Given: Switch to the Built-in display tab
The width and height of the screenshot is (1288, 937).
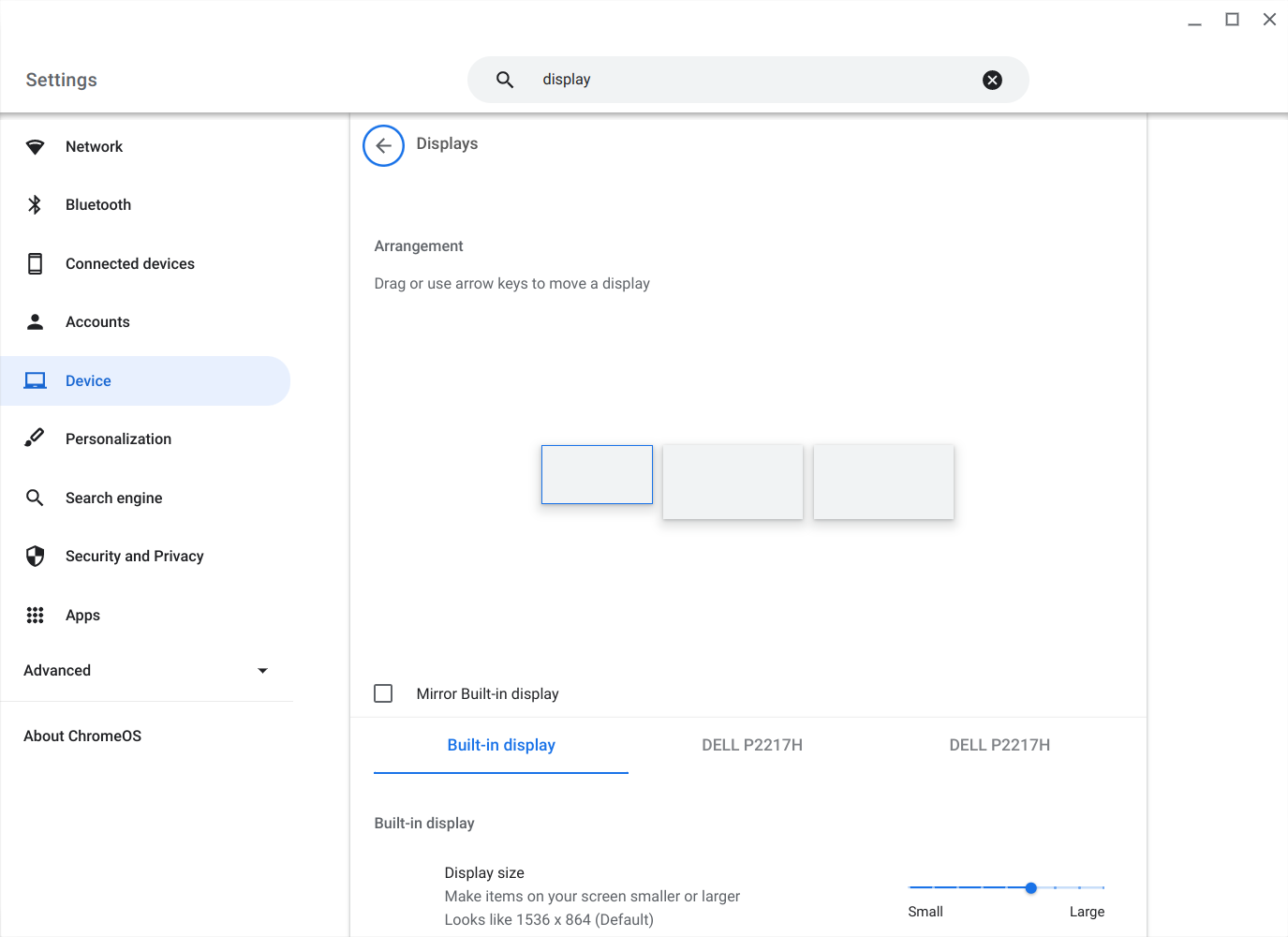Looking at the screenshot, I should click(x=501, y=746).
